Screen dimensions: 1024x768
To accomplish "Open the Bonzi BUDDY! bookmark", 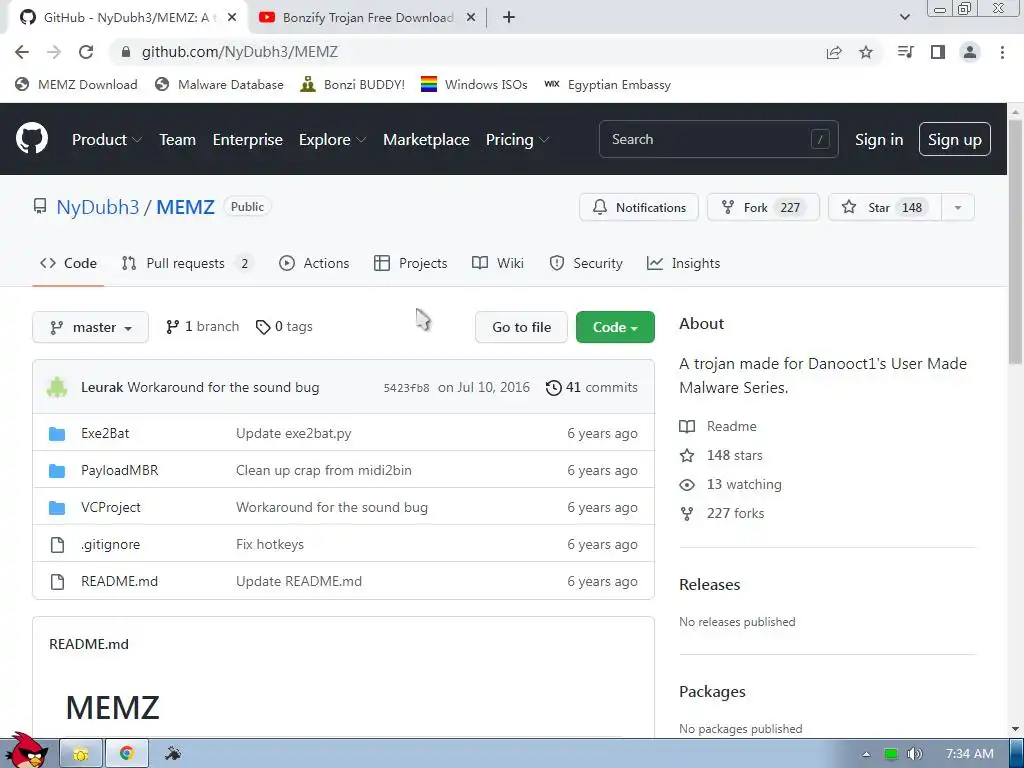I will click(x=353, y=84).
